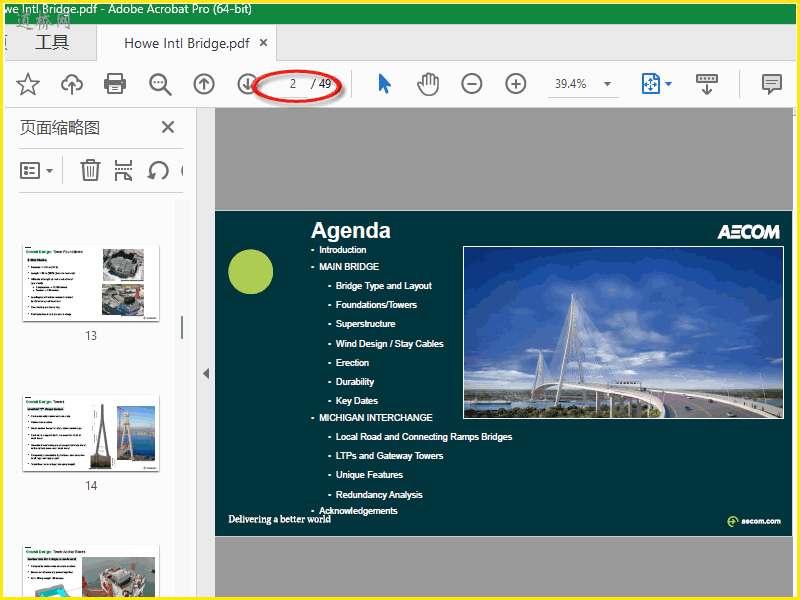Screen dimensions: 800x600
Task: Select the Howe Intl Bridge.pdf tab
Action: point(186,44)
